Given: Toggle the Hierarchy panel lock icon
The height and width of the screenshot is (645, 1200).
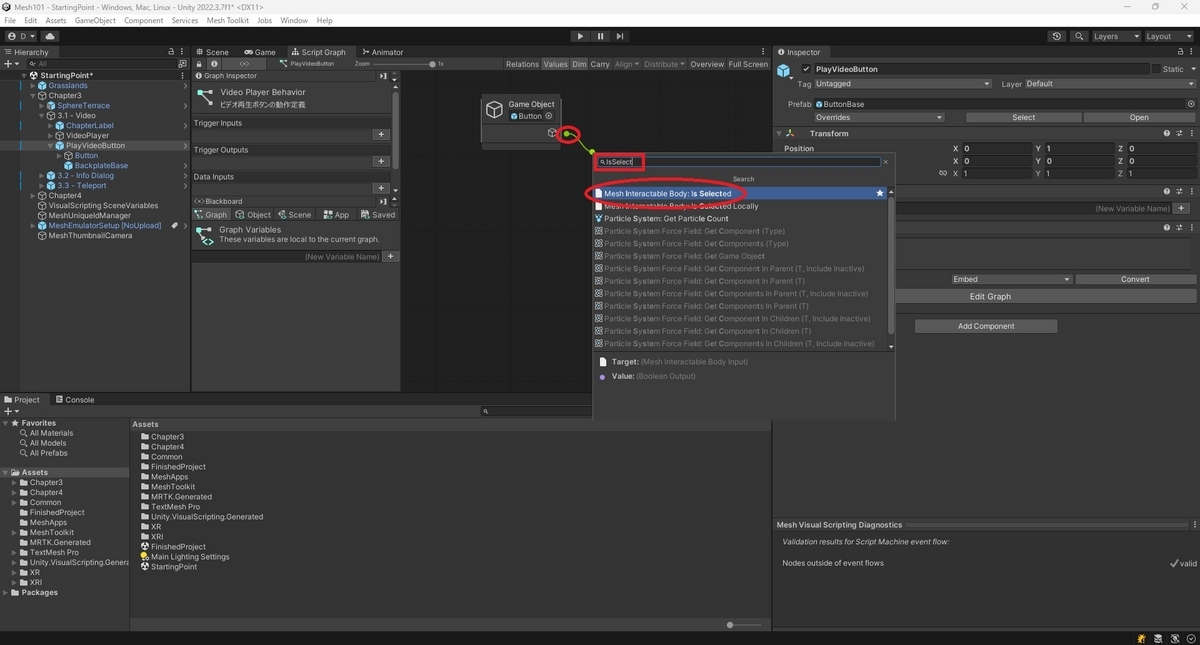Looking at the screenshot, I should point(172,52).
